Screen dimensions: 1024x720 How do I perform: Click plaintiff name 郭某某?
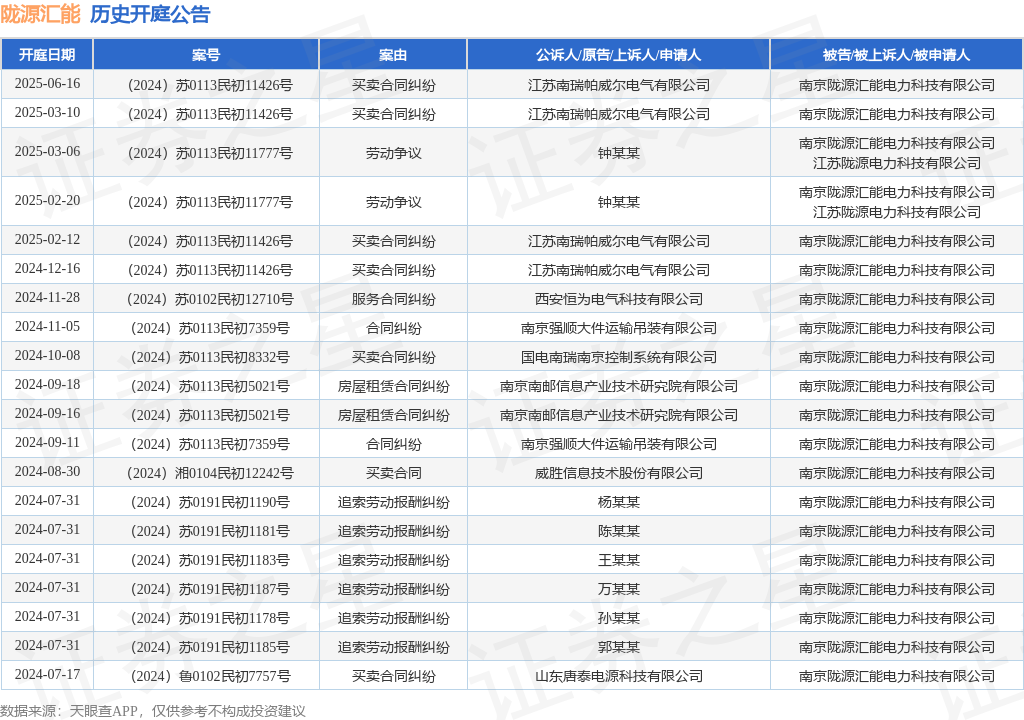[618, 647]
